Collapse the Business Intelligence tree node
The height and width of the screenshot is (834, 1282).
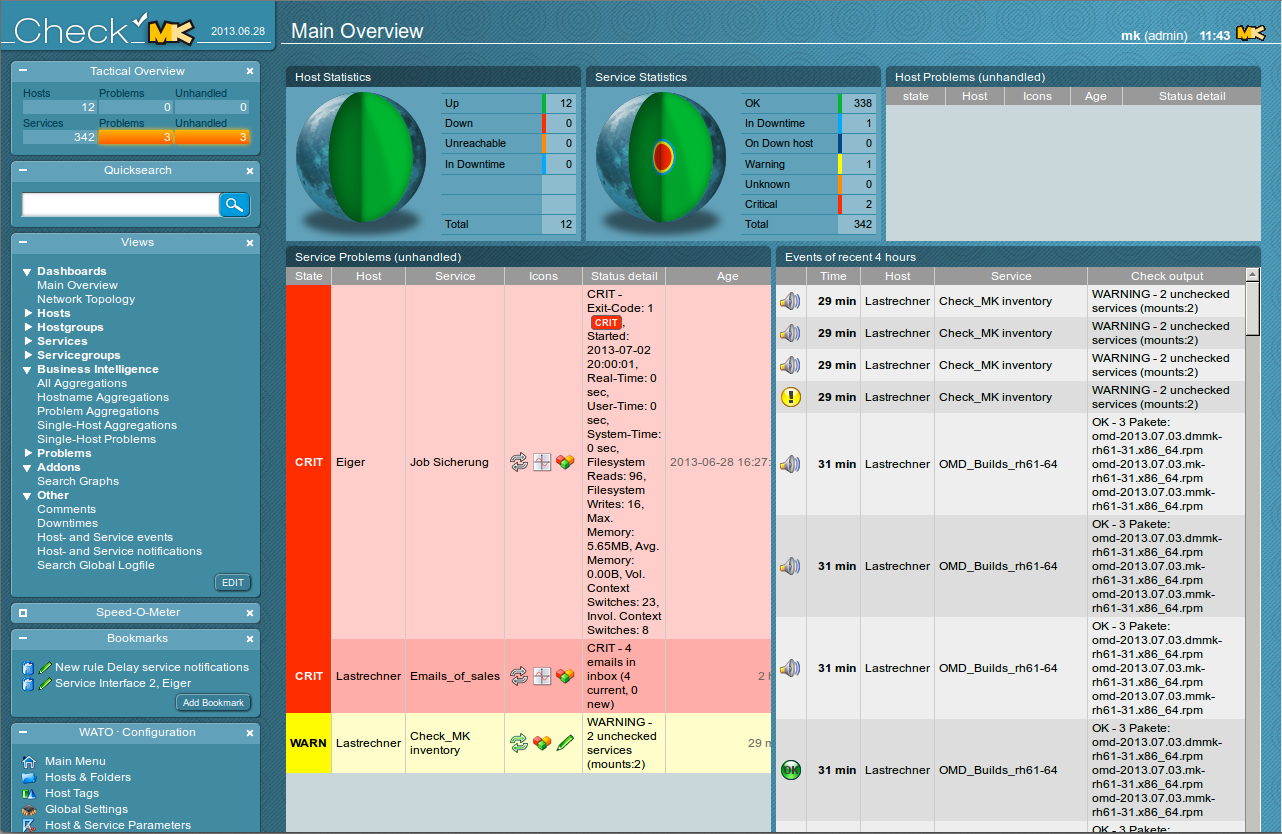pos(28,370)
